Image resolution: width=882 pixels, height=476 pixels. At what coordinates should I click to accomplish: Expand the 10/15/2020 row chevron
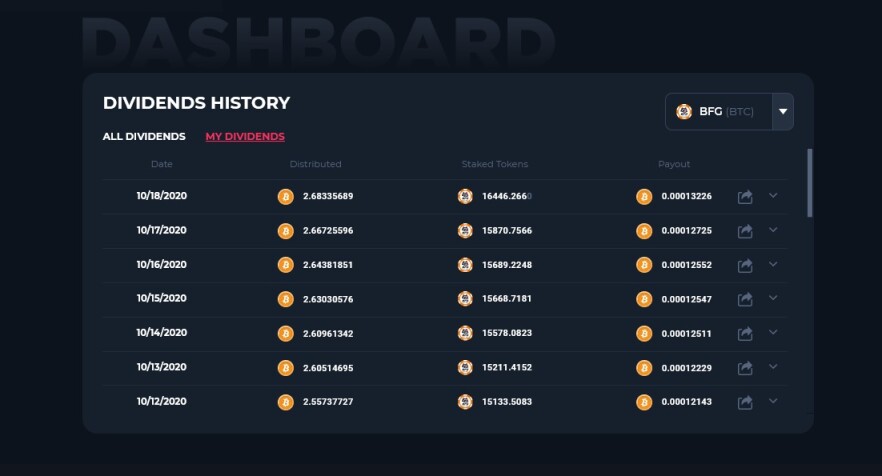[x=773, y=298]
